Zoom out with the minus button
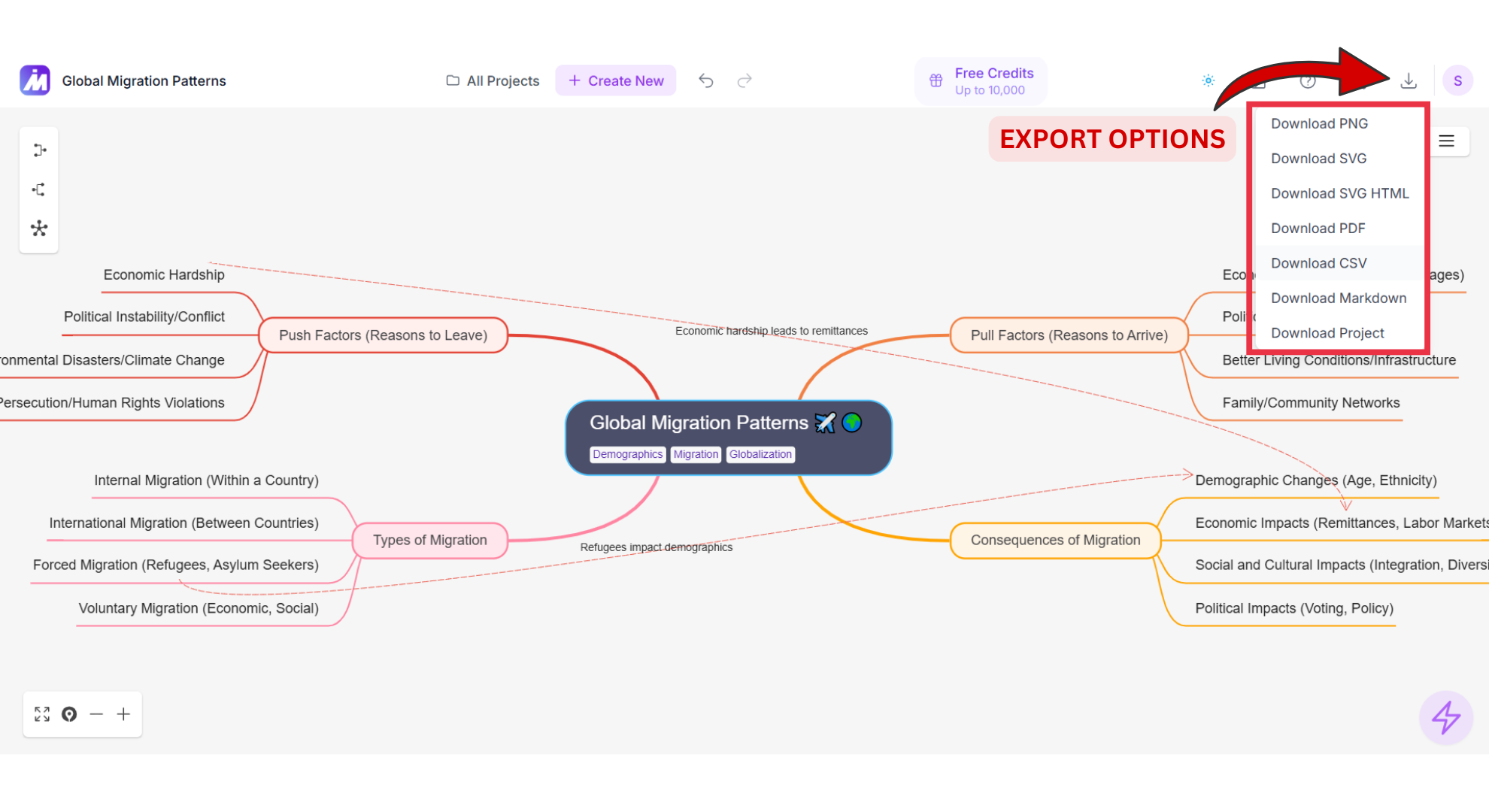This screenshot has width=1489, height=812. [x=96, y=714]
